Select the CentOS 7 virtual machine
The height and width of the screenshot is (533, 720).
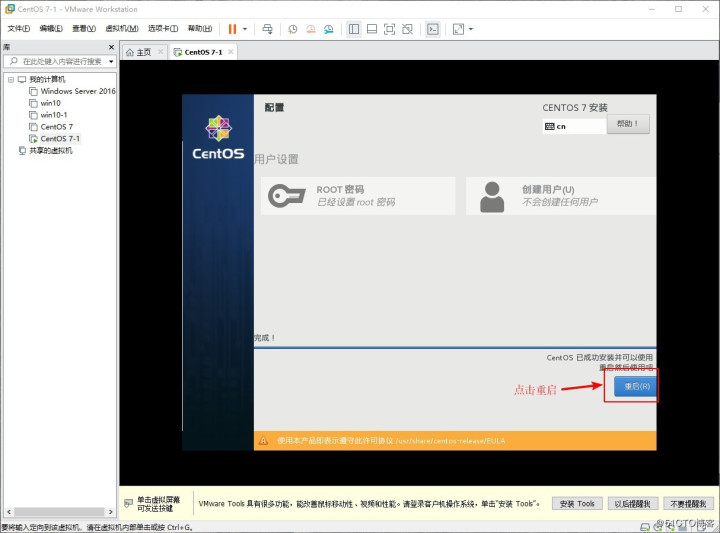(x=51, y=127)
